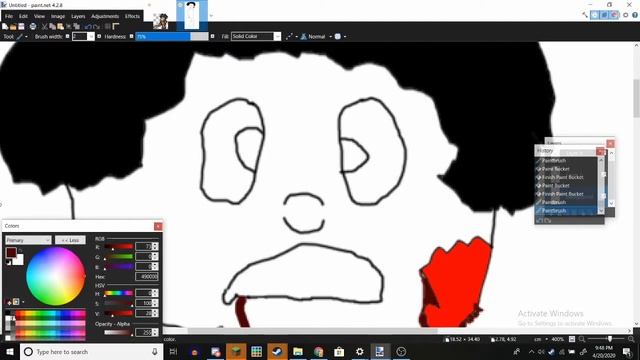Open the Image menu
Screen dimensions: 640x360
(58, 16)
